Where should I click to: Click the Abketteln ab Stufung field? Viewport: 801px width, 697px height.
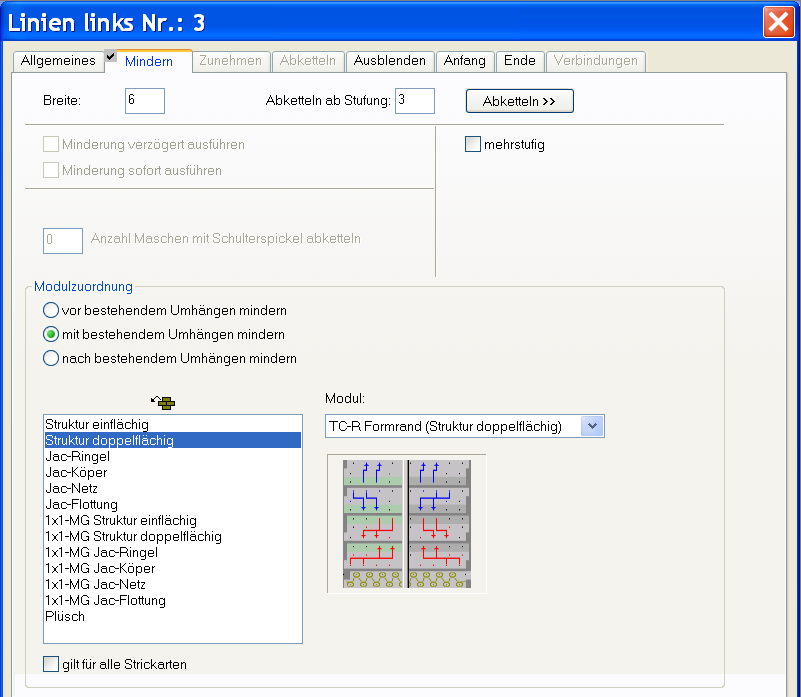[414, 101]
